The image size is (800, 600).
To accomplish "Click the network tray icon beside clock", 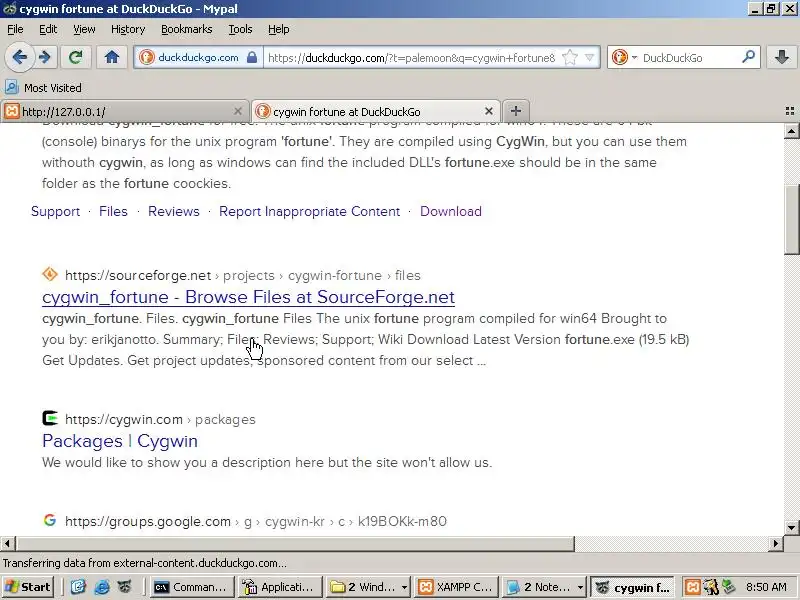I will 728,587.
